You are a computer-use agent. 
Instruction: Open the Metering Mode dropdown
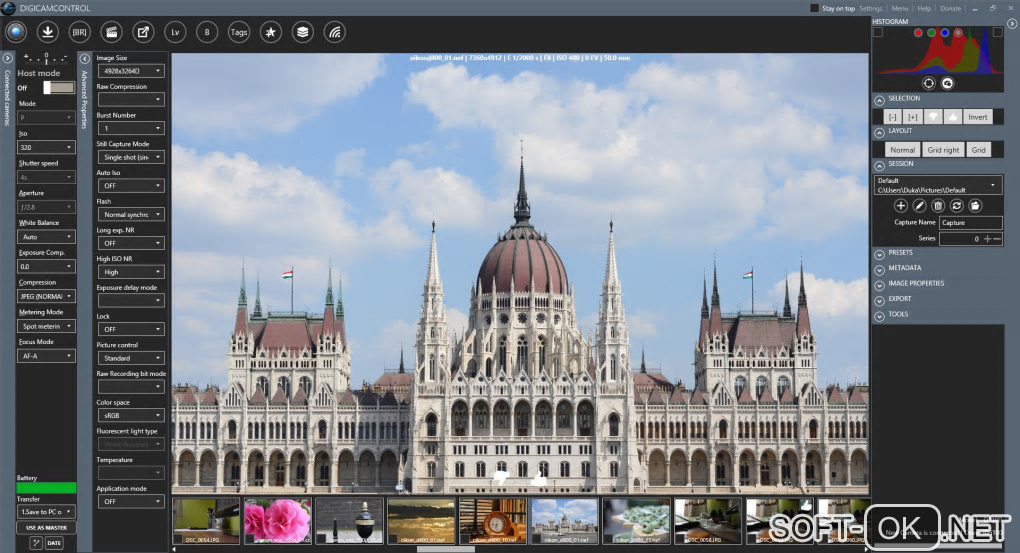pos(46,326)
